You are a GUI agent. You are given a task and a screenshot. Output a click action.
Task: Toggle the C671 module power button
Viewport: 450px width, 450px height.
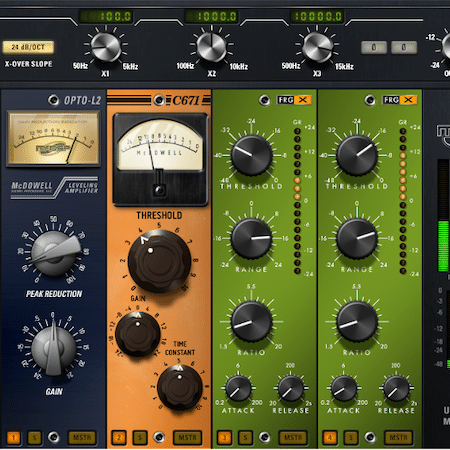(159, 100)
